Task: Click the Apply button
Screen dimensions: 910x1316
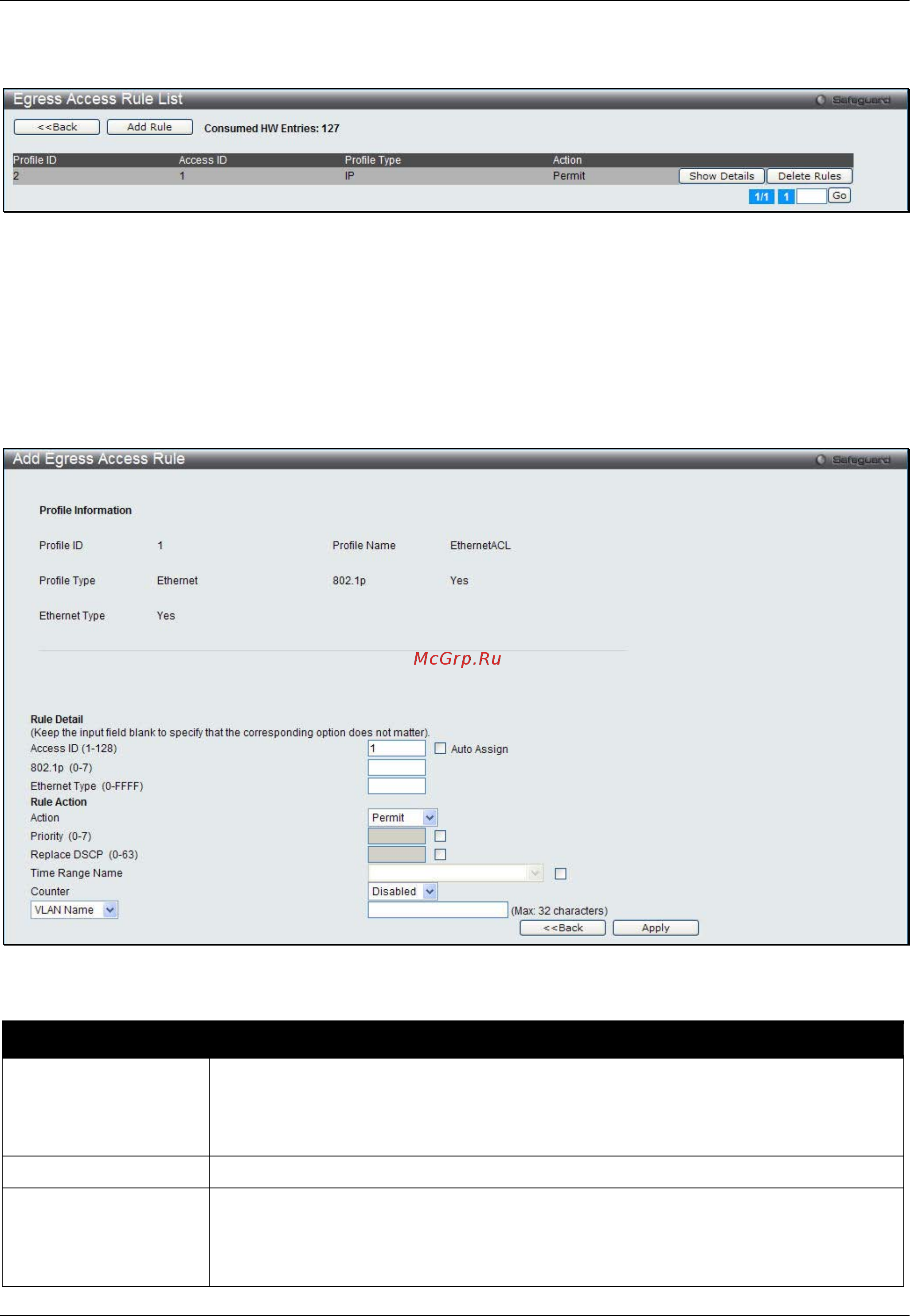Action: point(656,927)
